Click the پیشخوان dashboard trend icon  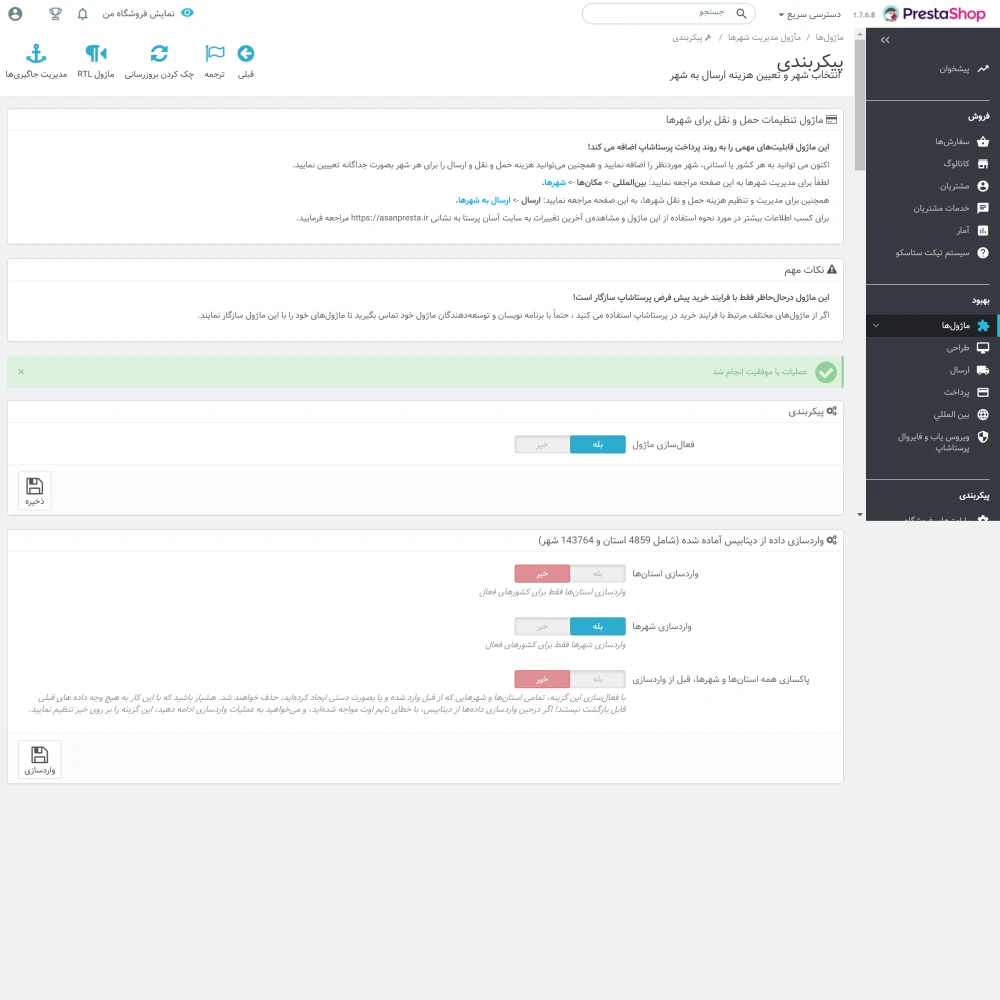click(983, 68)
